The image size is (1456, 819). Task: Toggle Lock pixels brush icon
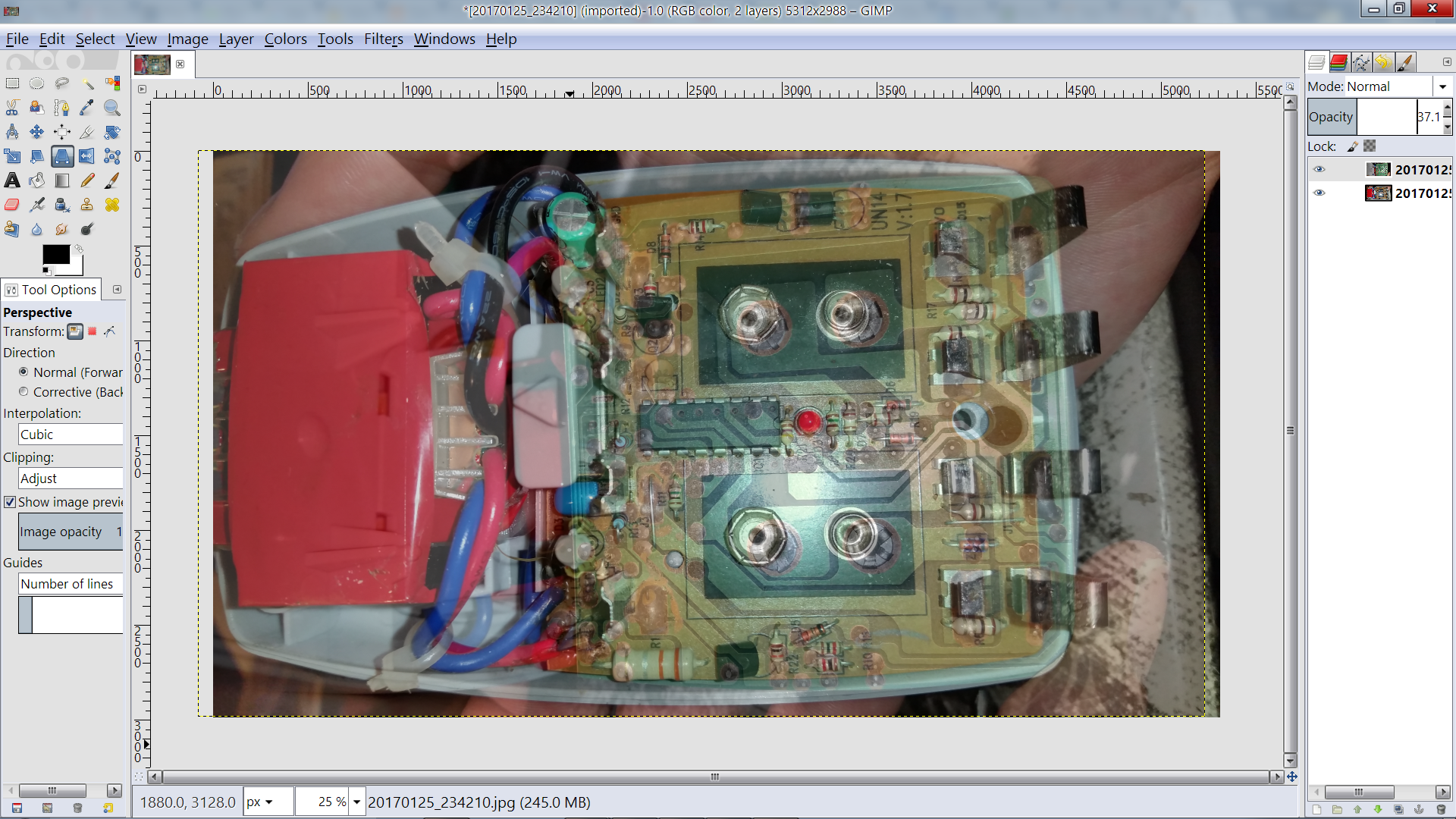point(1352,146)
